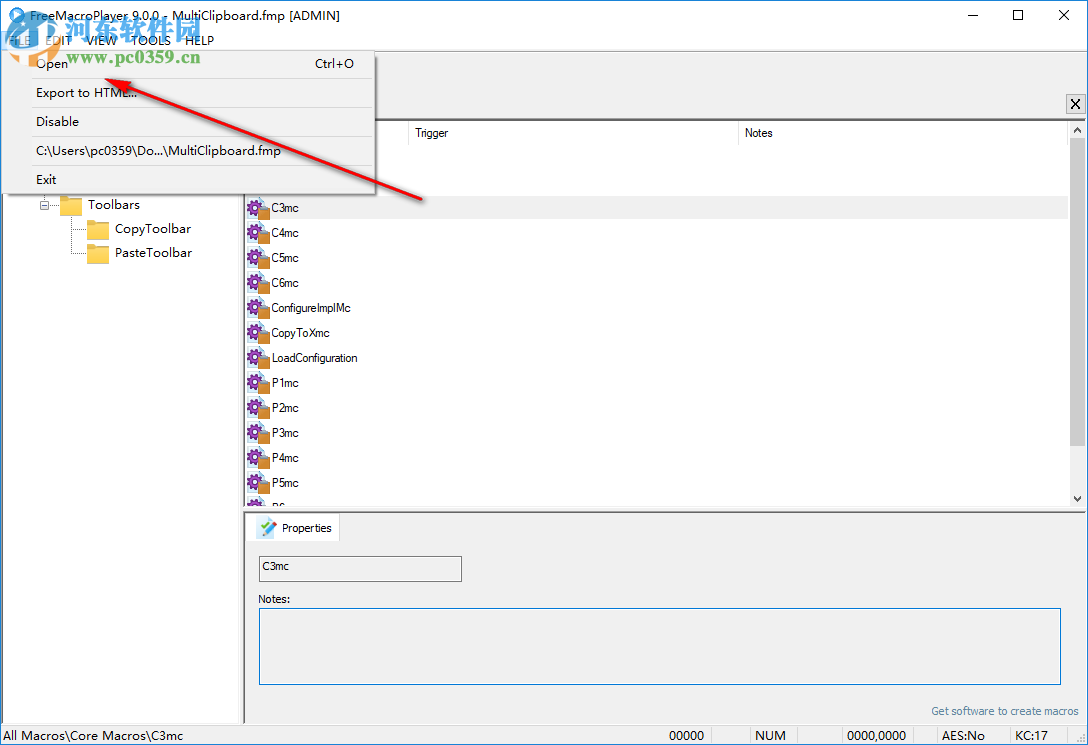Click inside the Notes text area
This screenshot has width=1088, height=745.
click(x=660, y=646)
